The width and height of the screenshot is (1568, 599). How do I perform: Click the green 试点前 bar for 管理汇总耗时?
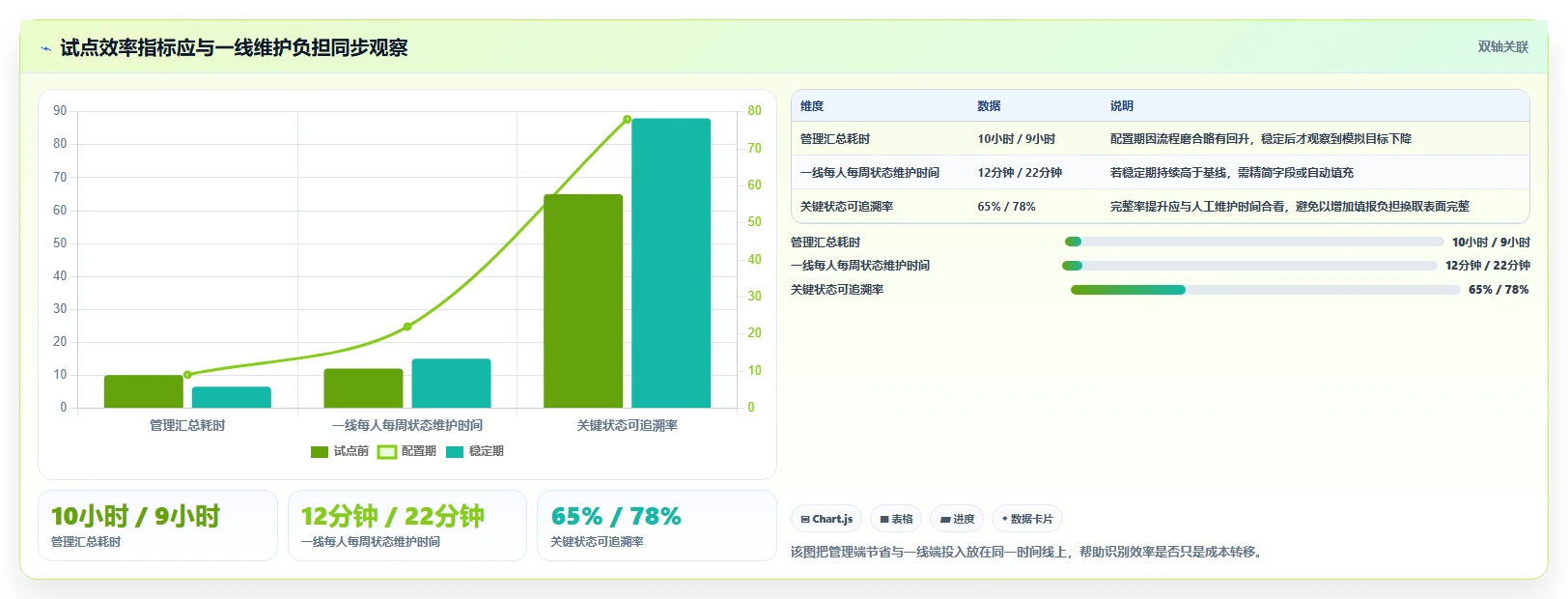(x=144, y=391)
